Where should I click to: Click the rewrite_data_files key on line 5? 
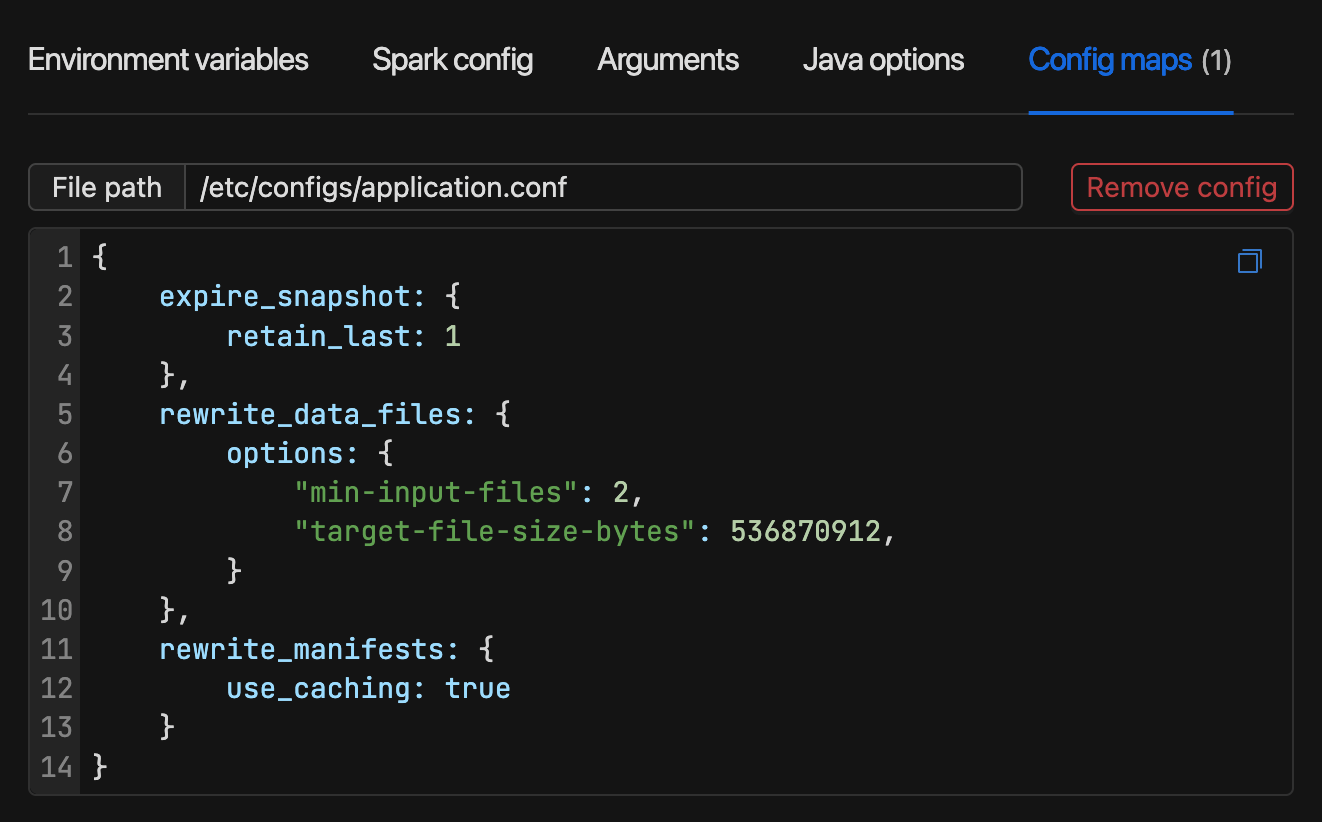pos(310,414)
